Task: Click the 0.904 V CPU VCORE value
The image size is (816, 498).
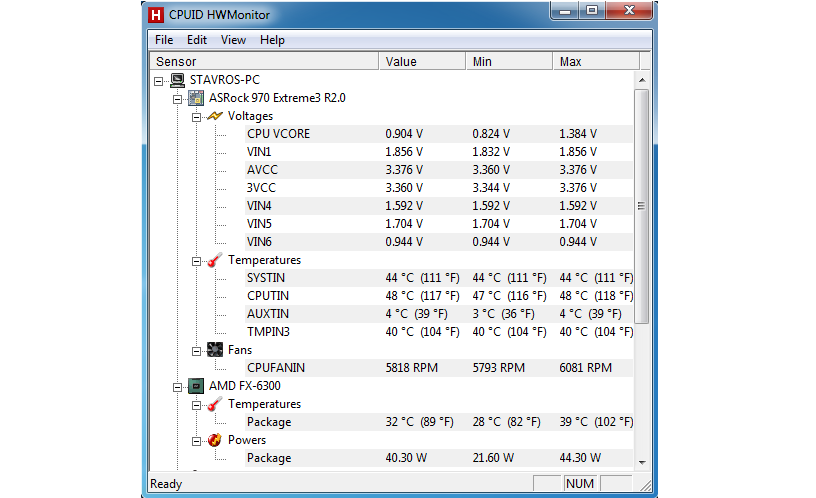Action: coord(404,134)
